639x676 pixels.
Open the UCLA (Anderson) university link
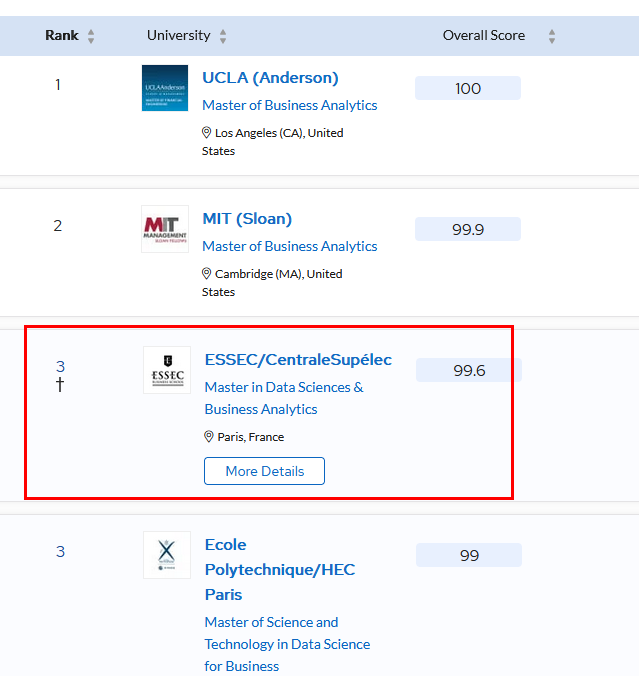coord(270,78)
